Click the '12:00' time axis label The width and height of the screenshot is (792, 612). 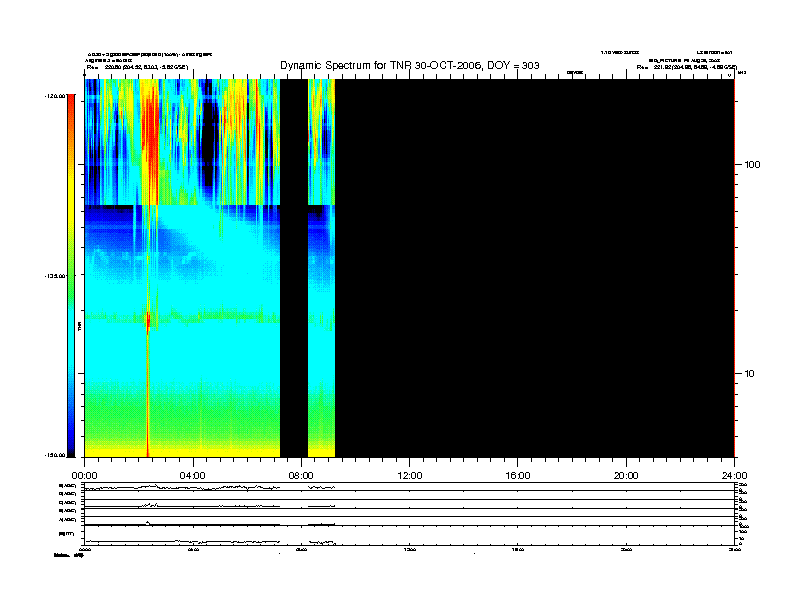[x=410, y=476]
